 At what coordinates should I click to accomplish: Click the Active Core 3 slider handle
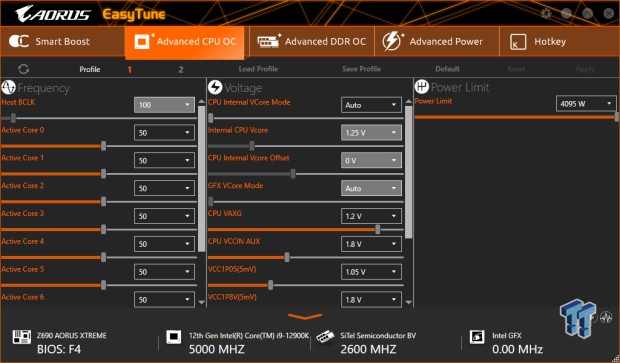pos(103,229)
